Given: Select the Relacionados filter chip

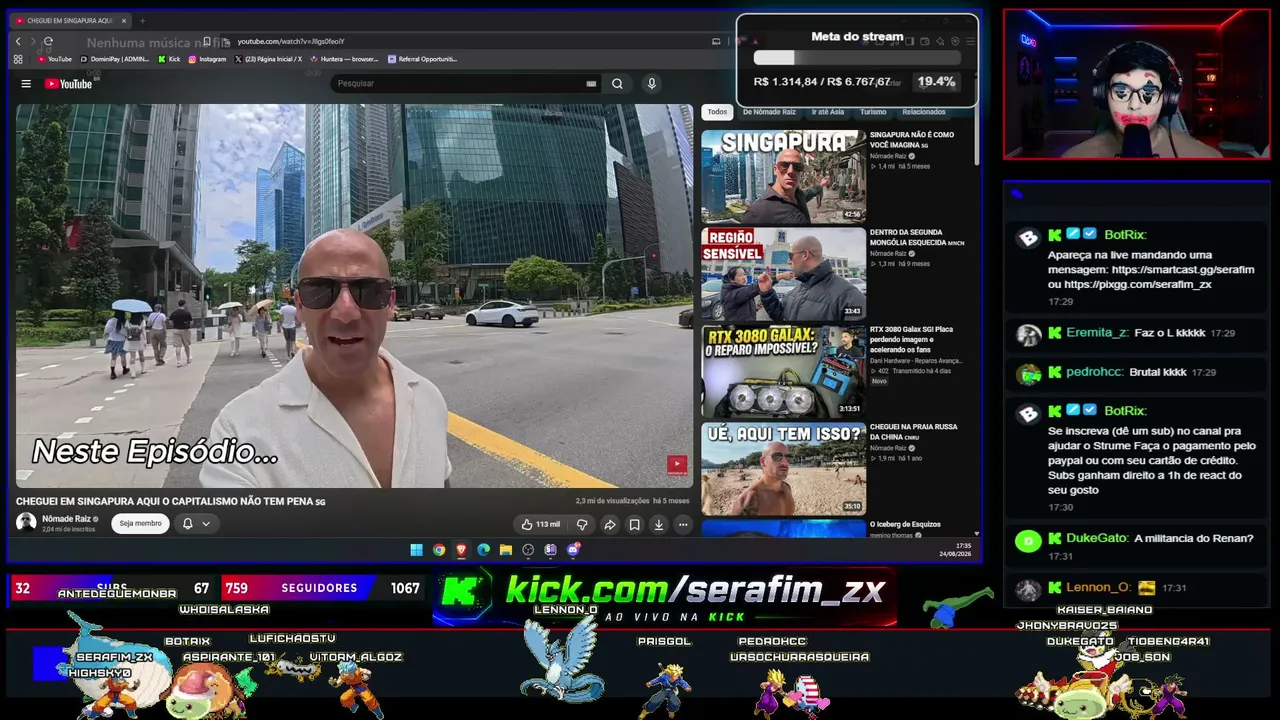Looking at the screenshot, I should tap(924, 112).
